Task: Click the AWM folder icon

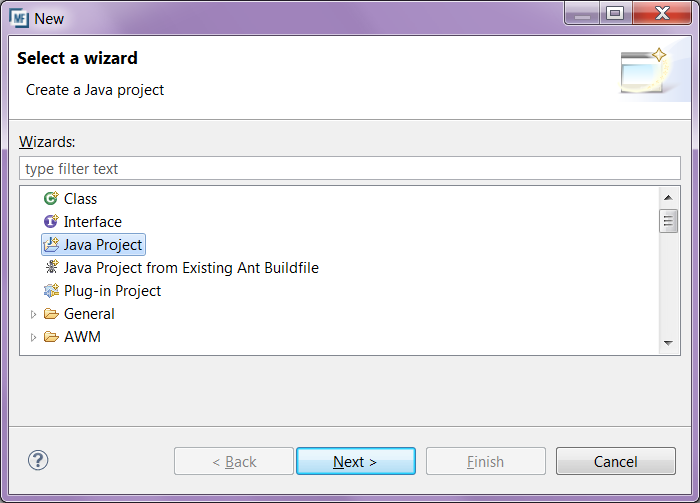Action: tap(51, 337)
